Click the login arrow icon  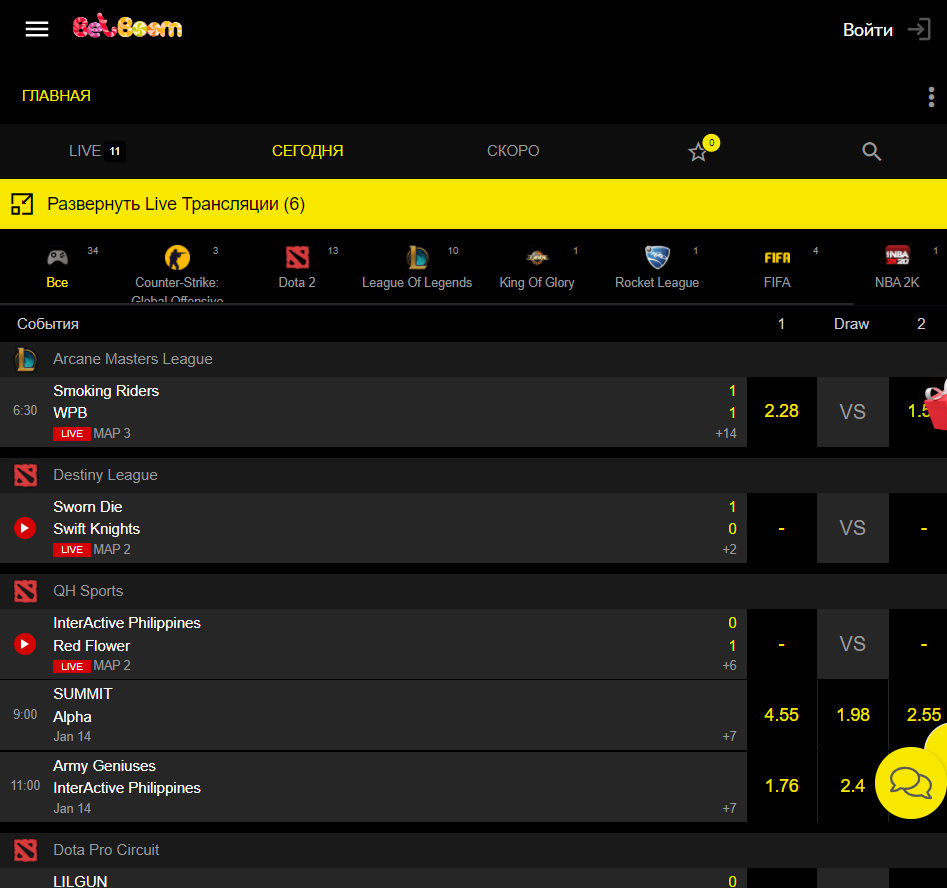pyautogui.click(x=919, y=29)
